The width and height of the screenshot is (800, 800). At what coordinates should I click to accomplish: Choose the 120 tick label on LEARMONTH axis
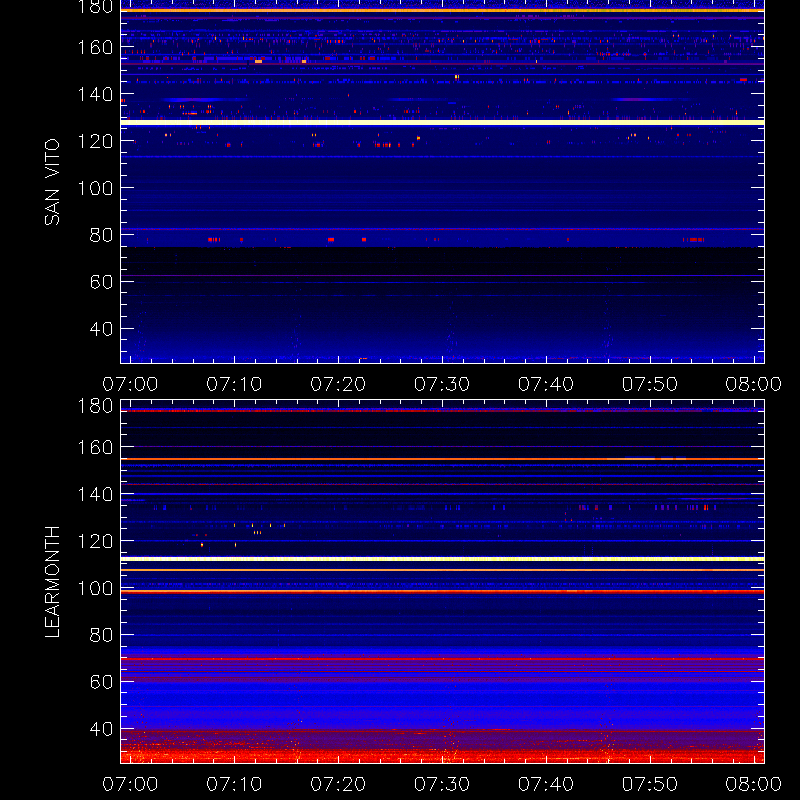click(95, 541)
